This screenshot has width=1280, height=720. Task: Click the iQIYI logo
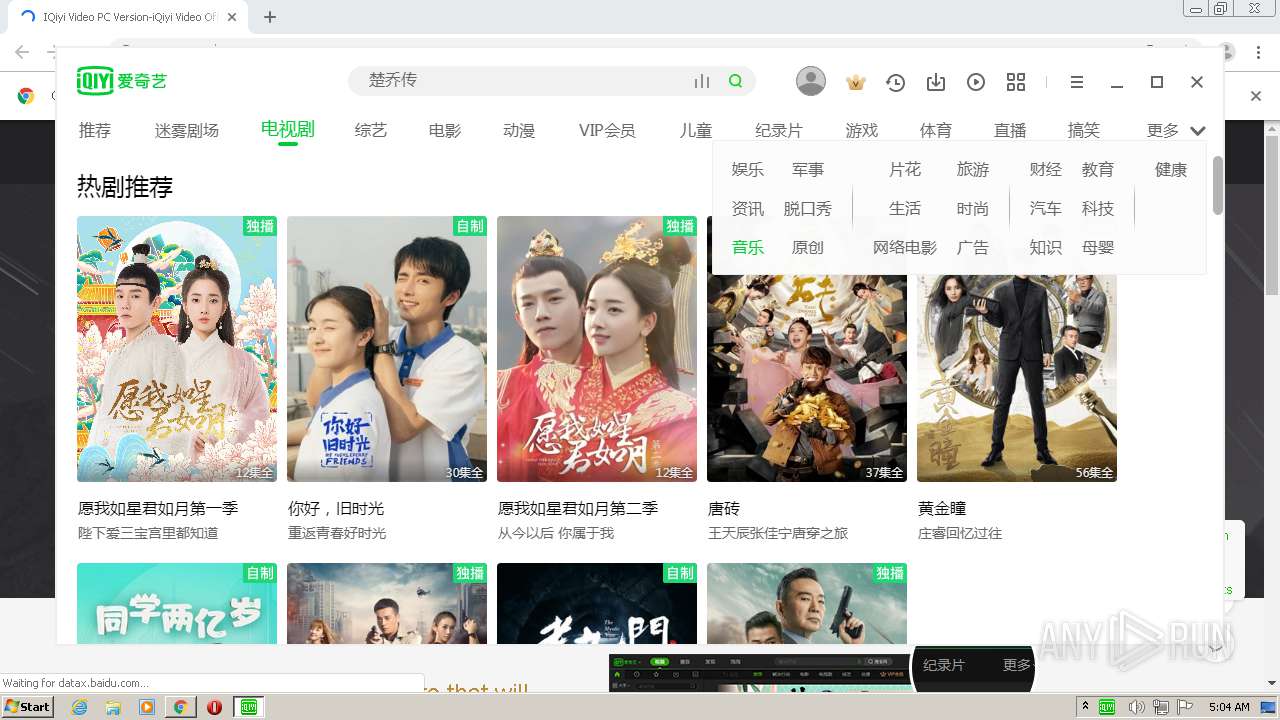(122, 81)
